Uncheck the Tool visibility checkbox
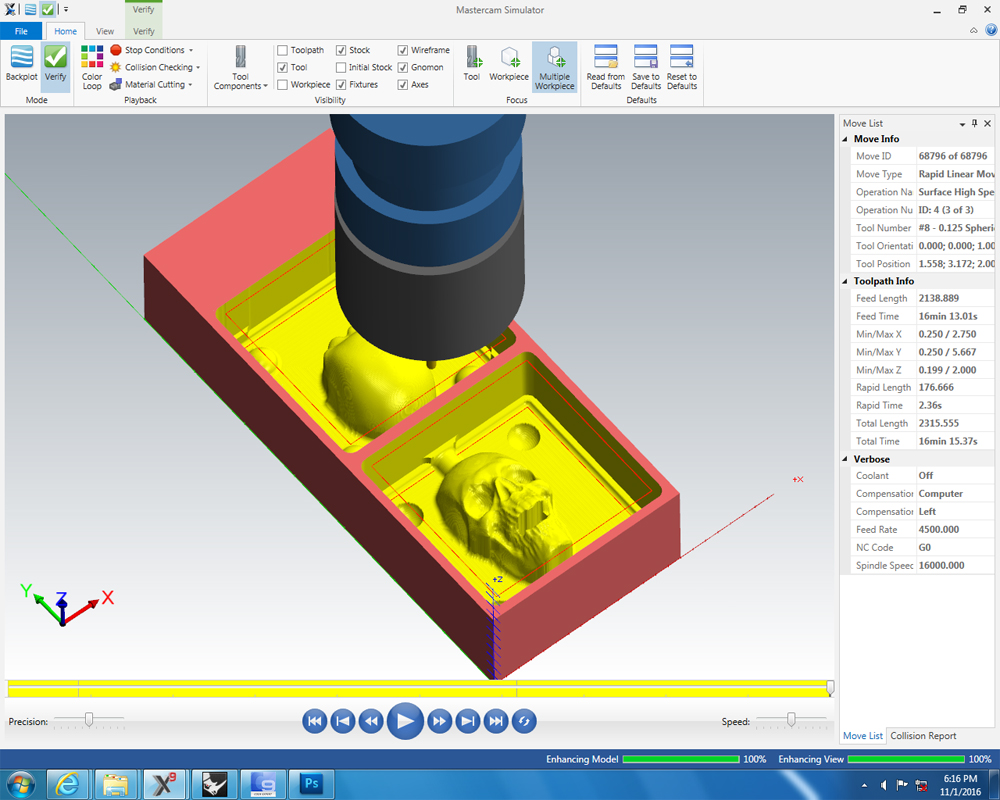Image resolution: width=1000 pixels, height=800 pixels. tap(283, 68)
